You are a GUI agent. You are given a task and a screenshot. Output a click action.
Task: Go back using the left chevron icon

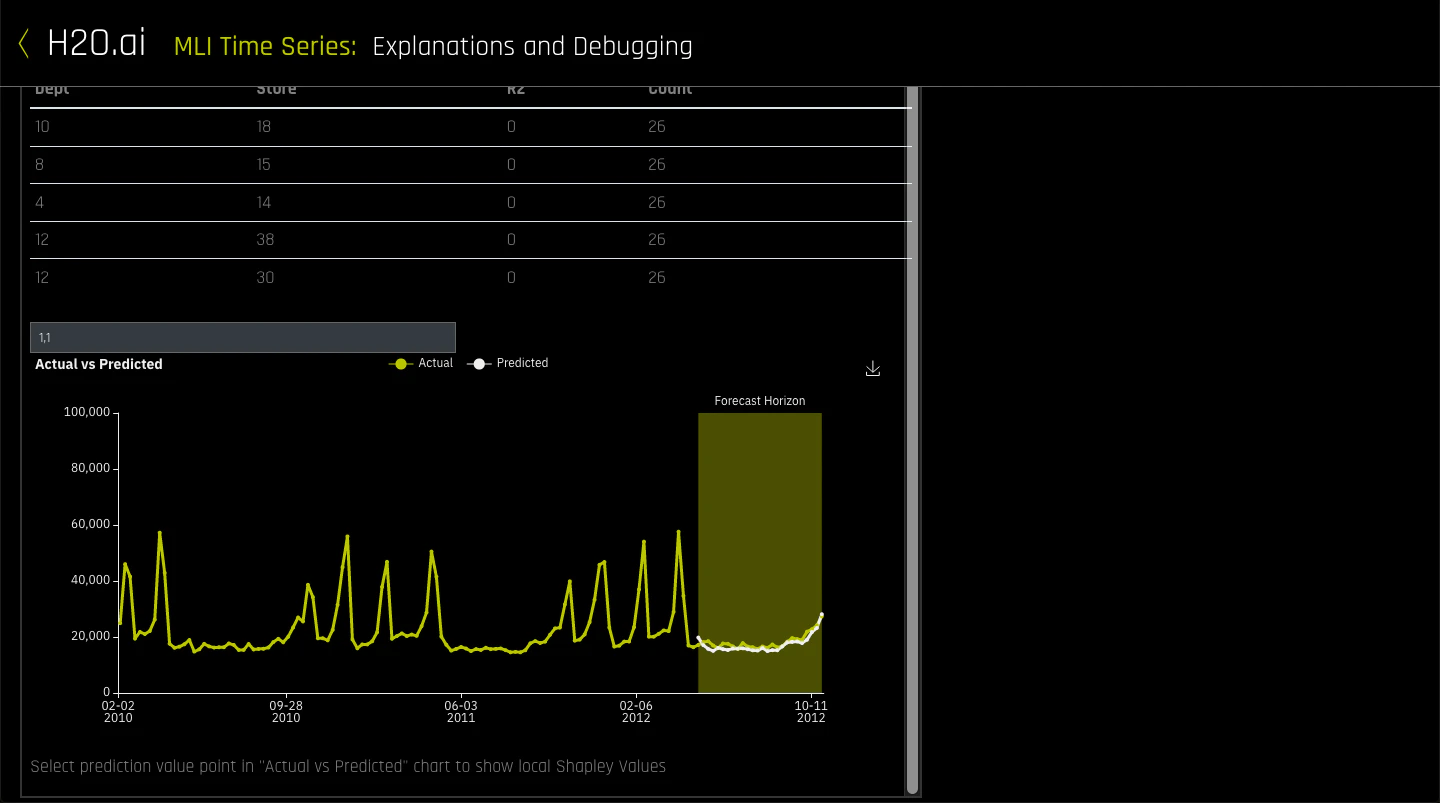coord(24,44)
